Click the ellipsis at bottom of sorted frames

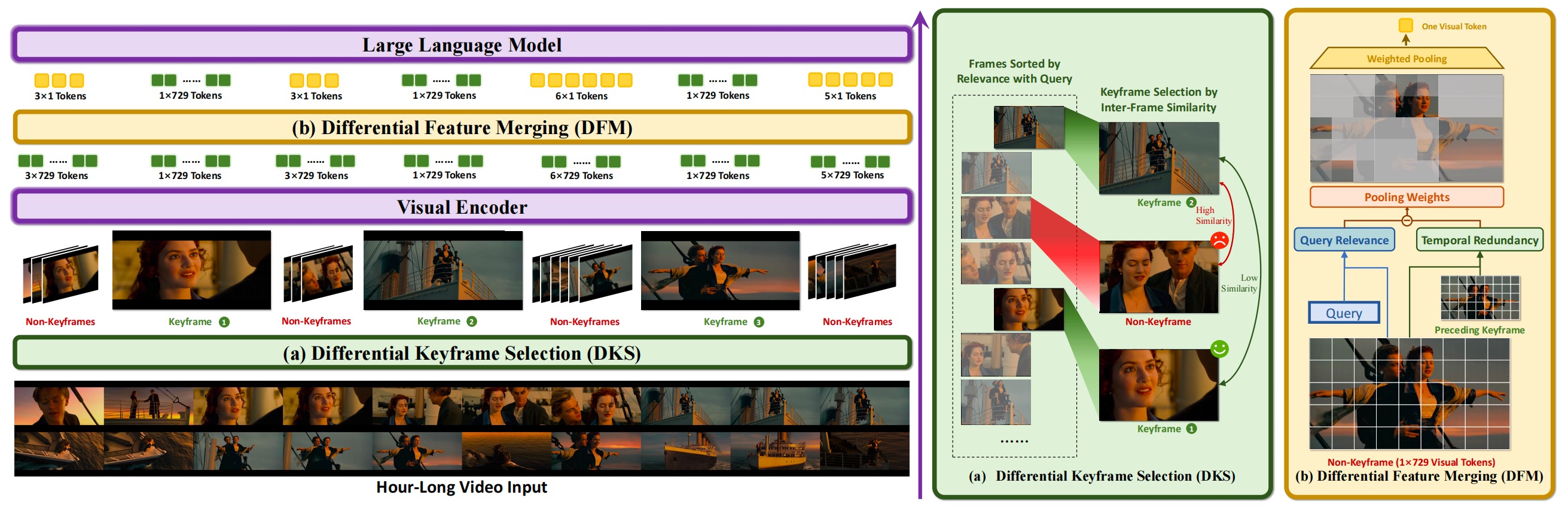coord(1014,441)
